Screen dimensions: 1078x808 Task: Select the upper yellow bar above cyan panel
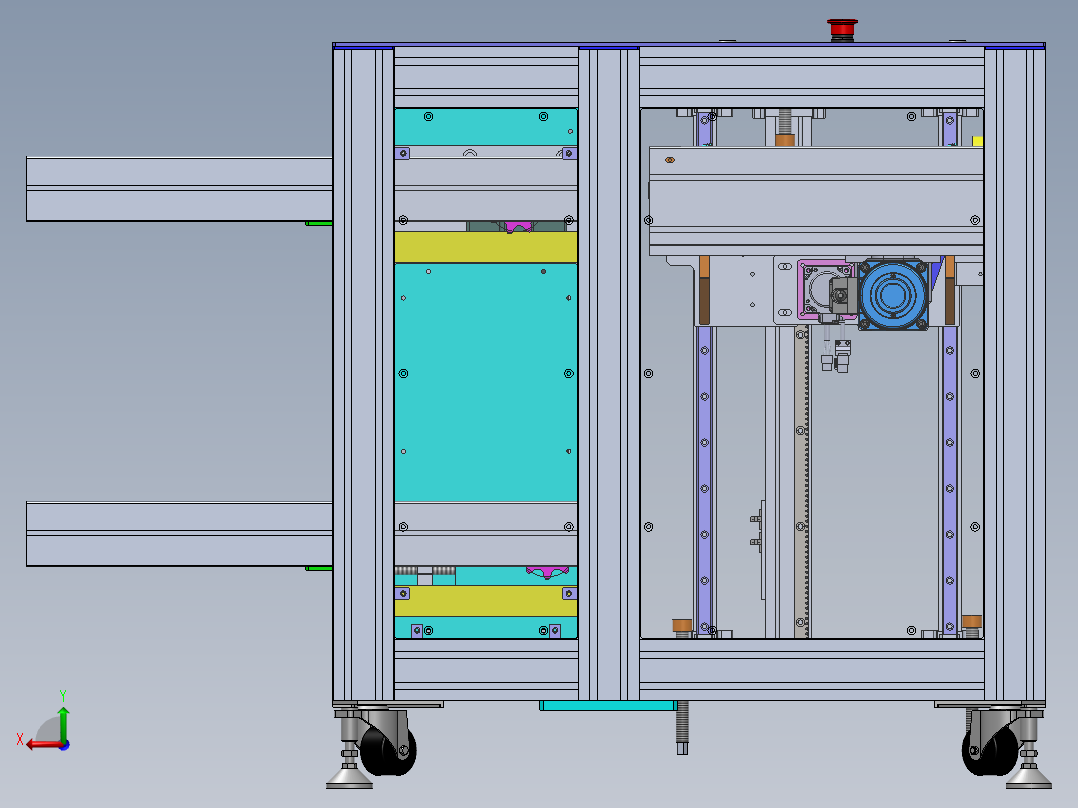pos(485,247)
